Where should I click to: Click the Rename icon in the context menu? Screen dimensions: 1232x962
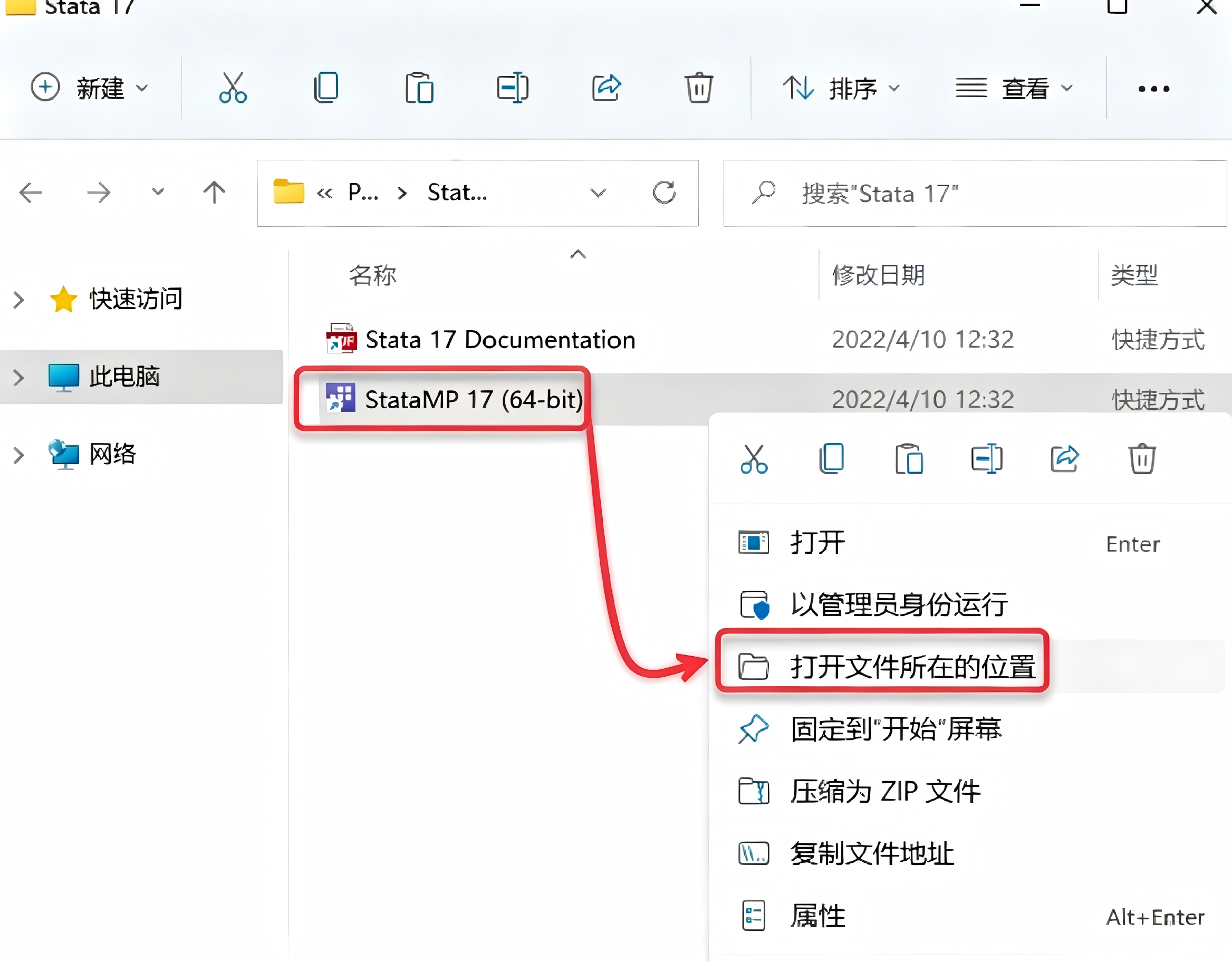coord(987,459)
